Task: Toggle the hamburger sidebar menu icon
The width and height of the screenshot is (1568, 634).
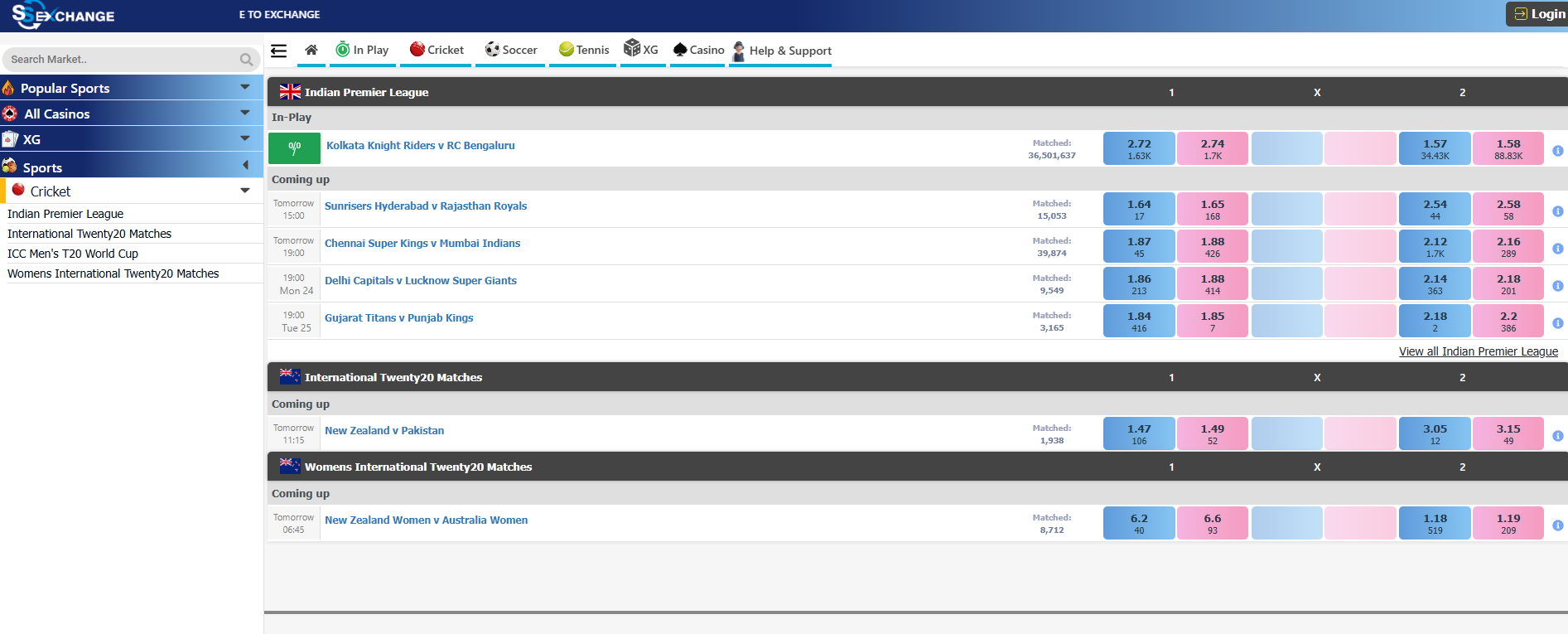Action: [x=279, y=51]
